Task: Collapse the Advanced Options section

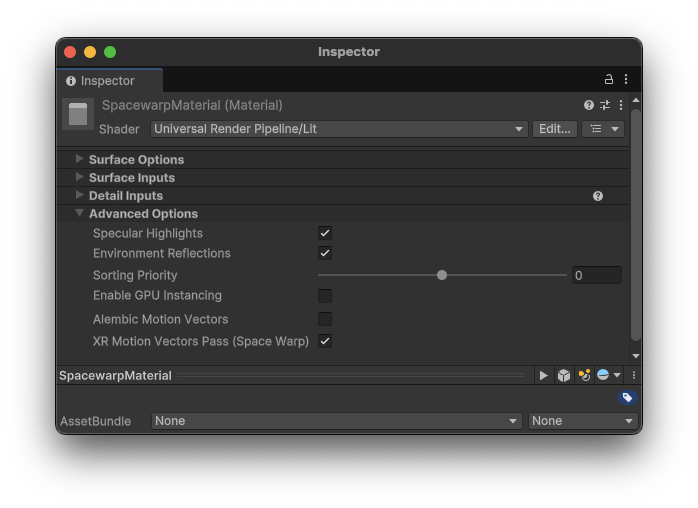Action: [x=80, y=214]
